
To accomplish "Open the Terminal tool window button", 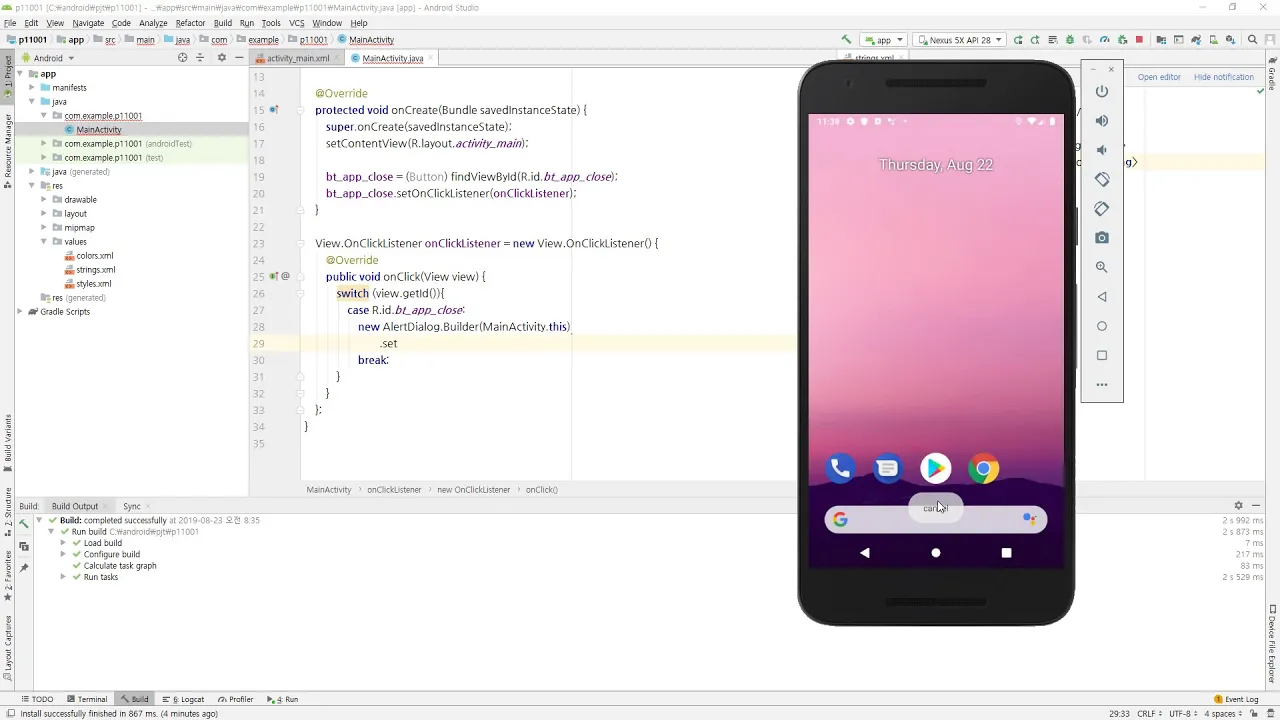I will pos(87,699).
